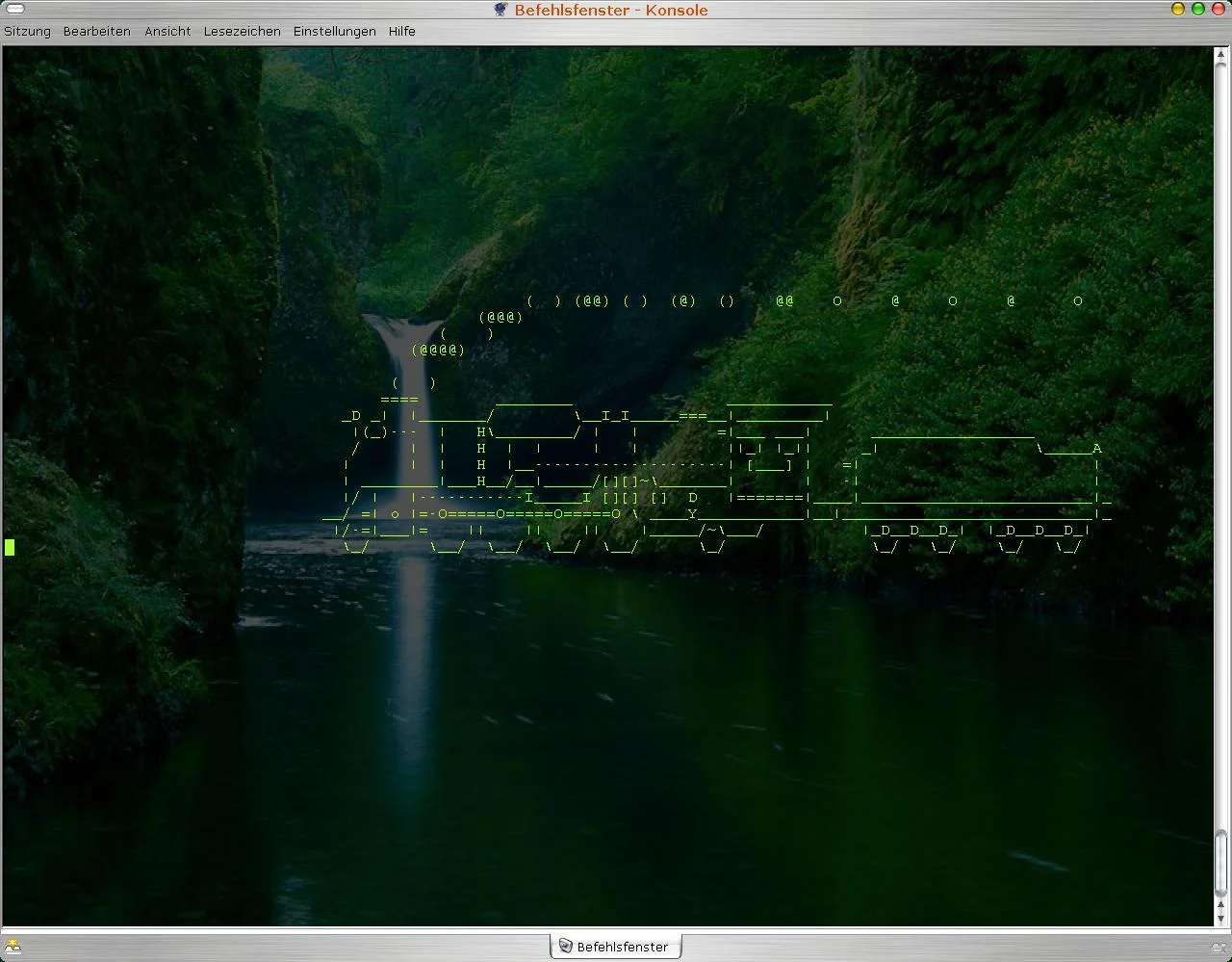
Task: Click the scrollbar up arrow
Action: [x=1221, y=55]
